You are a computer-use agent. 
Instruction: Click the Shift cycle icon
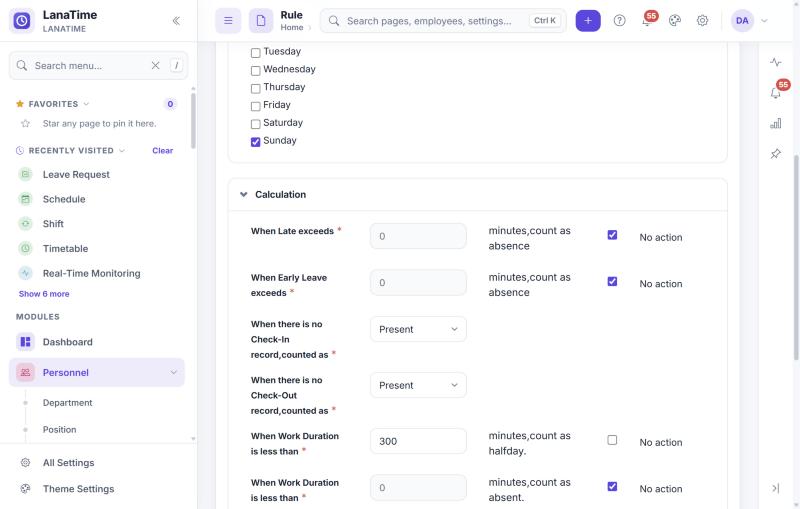tap(26, 224)
